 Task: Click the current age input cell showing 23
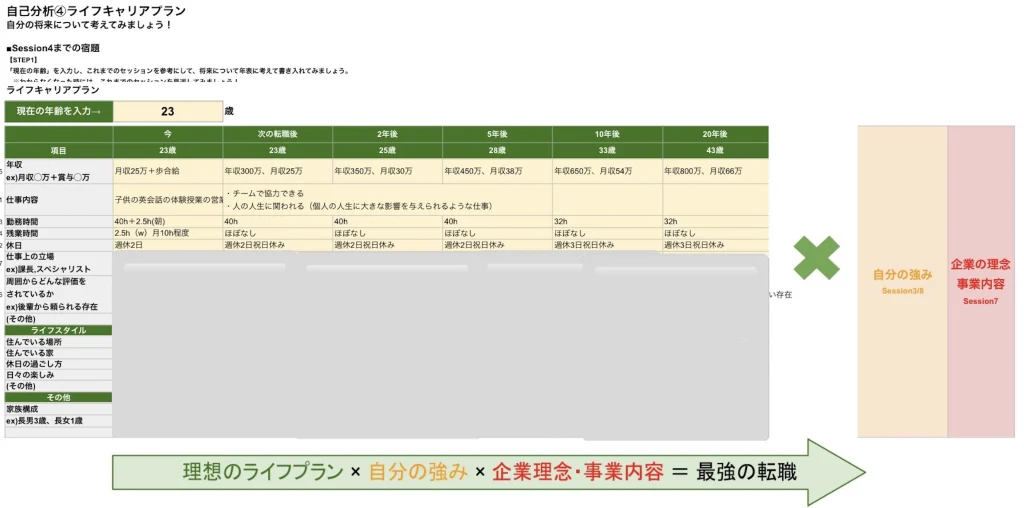[x=167, y=112]
